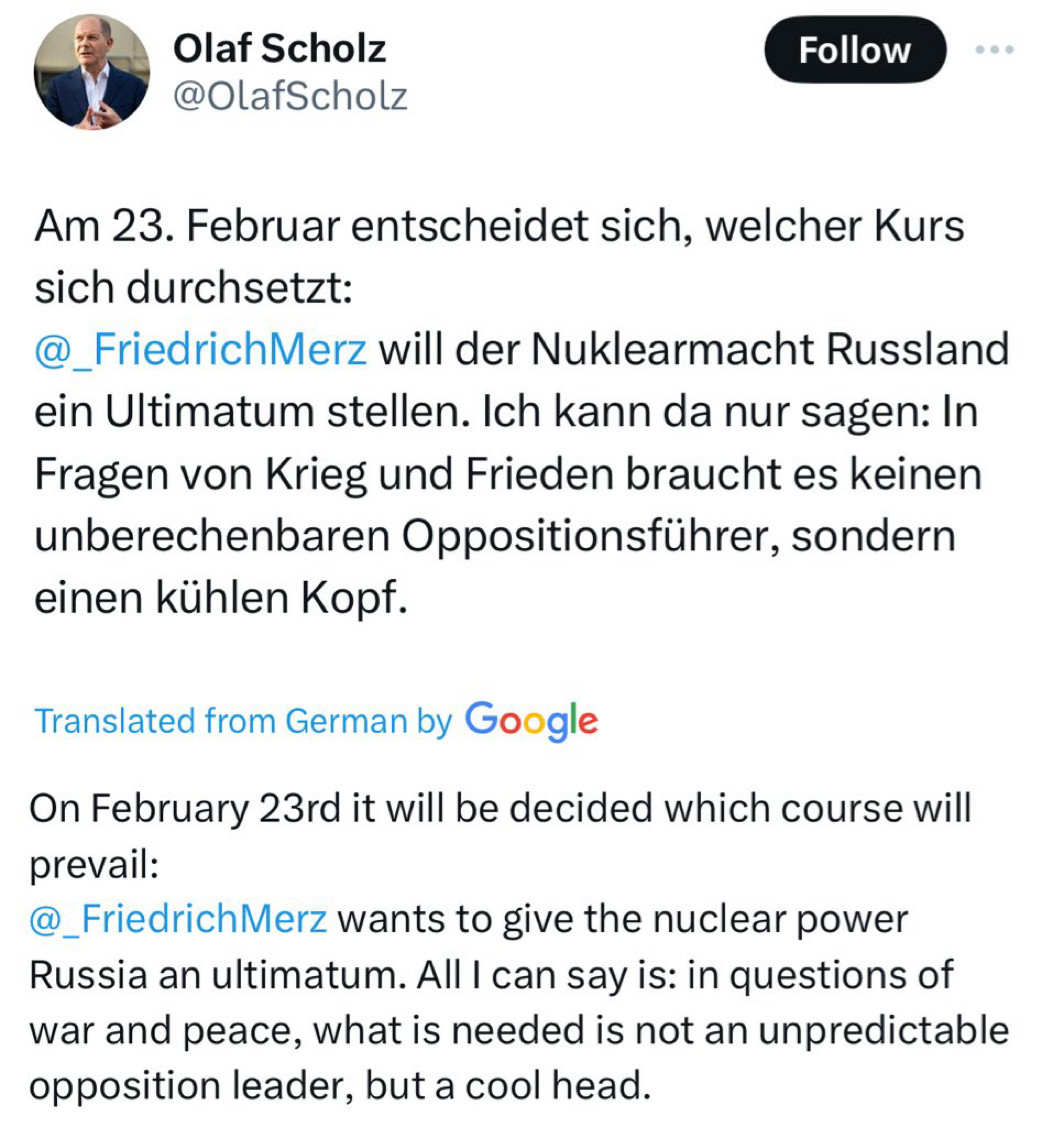This screenshot has width=1053, height=1127.
Task: Click the display name Olaf Scholz
Action: pyautogui.click(x=279, y=47)
